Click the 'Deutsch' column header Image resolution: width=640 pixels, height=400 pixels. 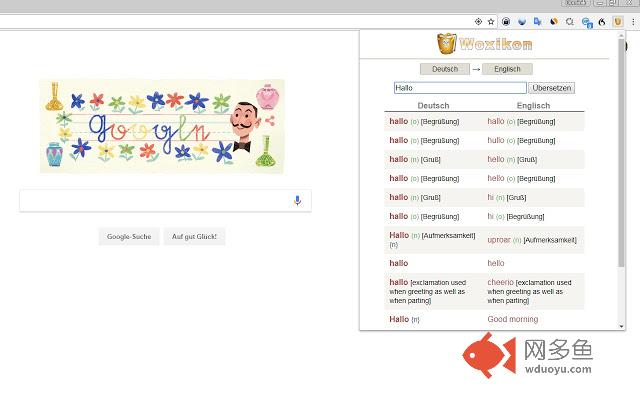433,106
